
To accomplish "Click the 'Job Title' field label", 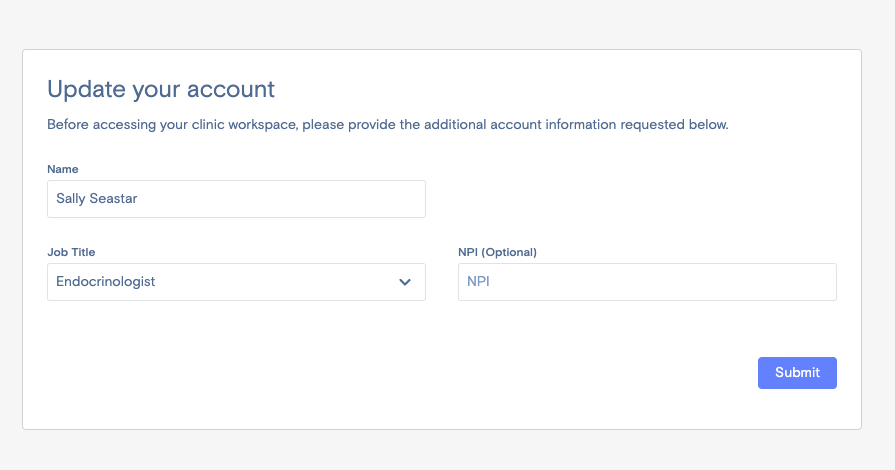I will (x=71, y=252).
